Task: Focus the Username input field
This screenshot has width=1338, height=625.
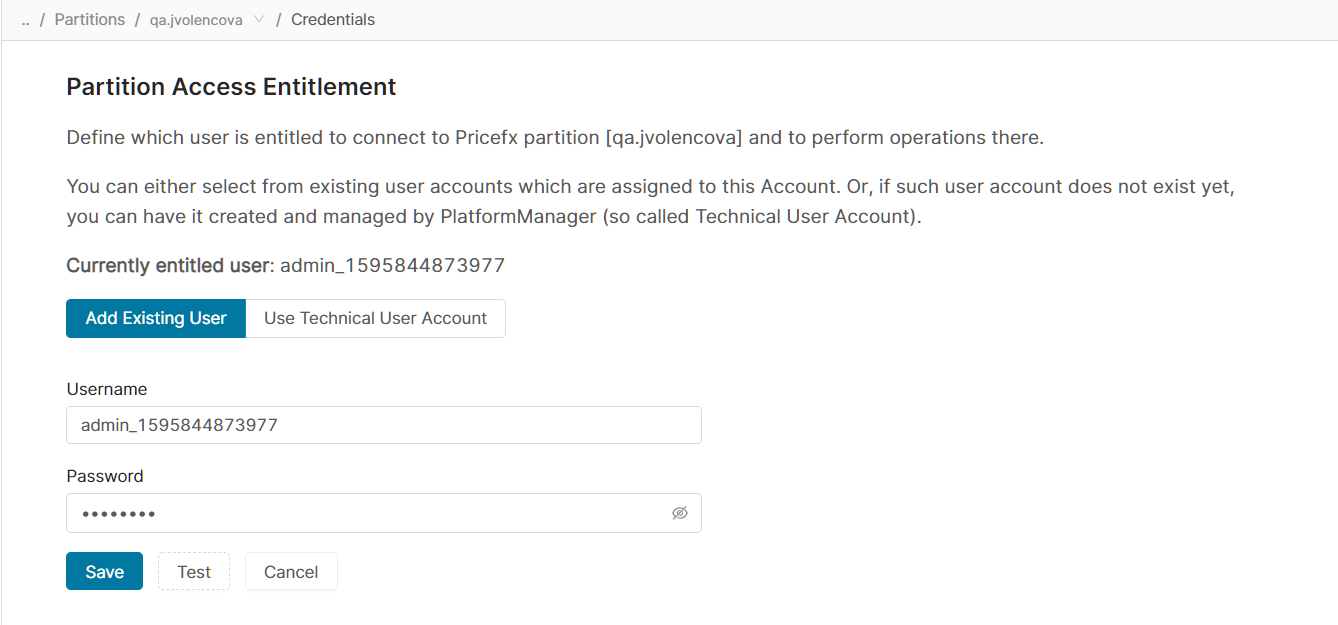Action: pyautogui.click(x=383, y=425)
